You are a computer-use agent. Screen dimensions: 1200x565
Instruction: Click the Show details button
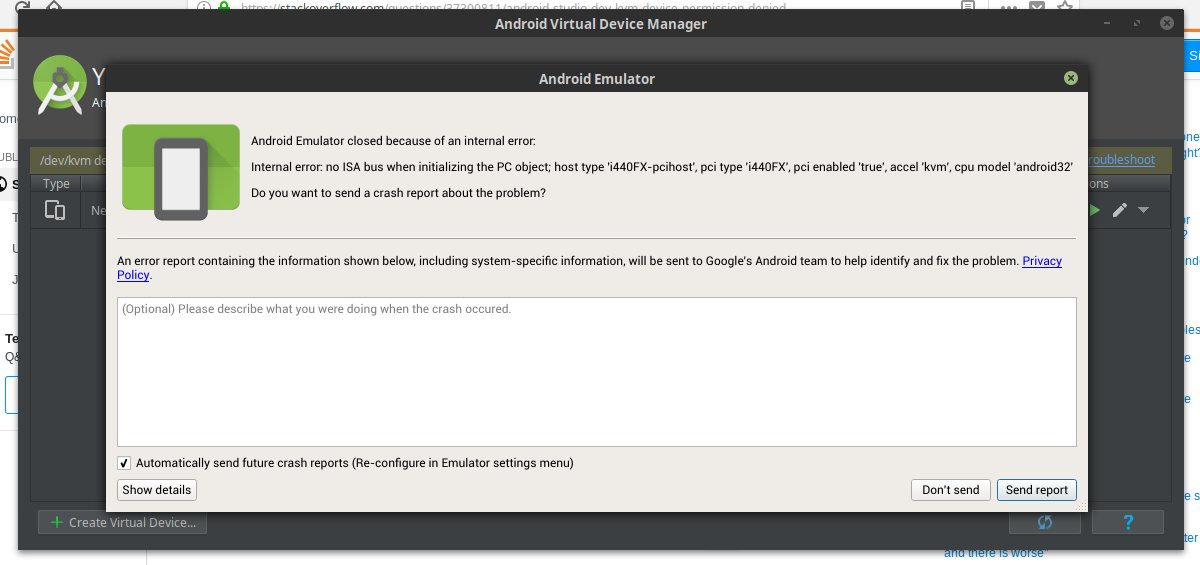158,490
